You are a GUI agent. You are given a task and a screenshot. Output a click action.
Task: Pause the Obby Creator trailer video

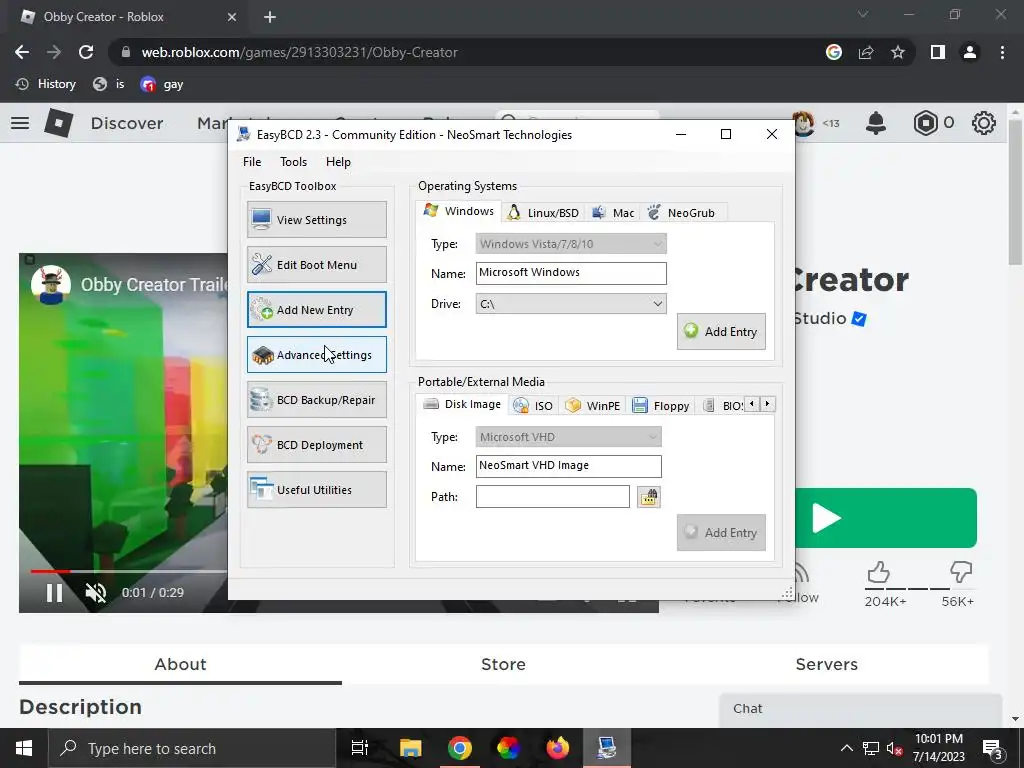pos(54,592)
